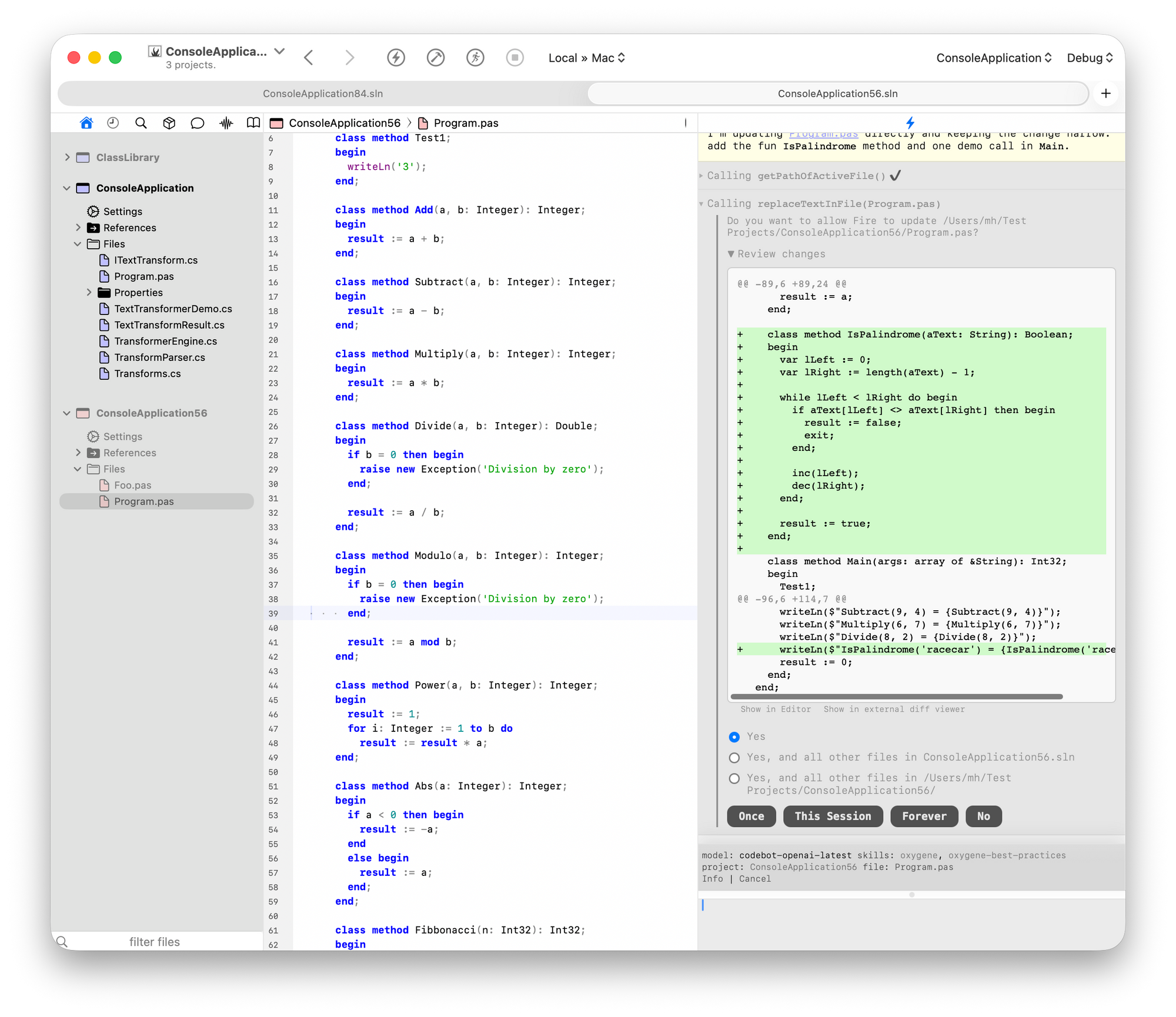Collapse the ConsoleApplication project
1176x1017 pixels.
[67, 188]
